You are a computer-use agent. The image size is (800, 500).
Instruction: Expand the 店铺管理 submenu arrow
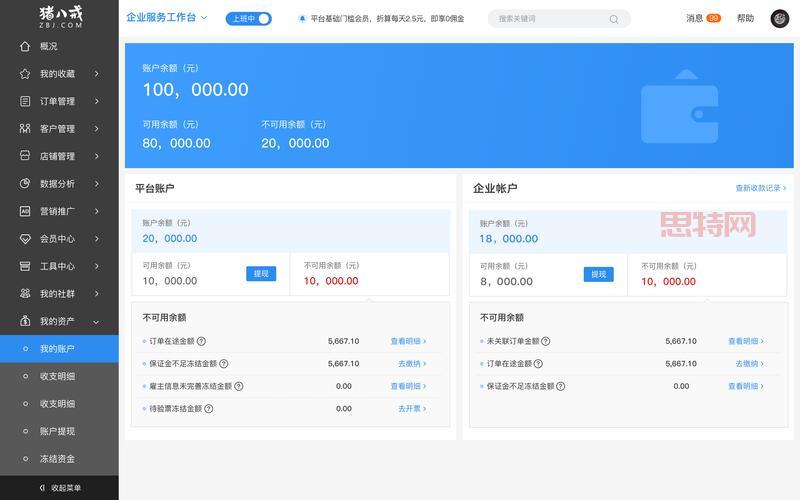click(96, 156)
